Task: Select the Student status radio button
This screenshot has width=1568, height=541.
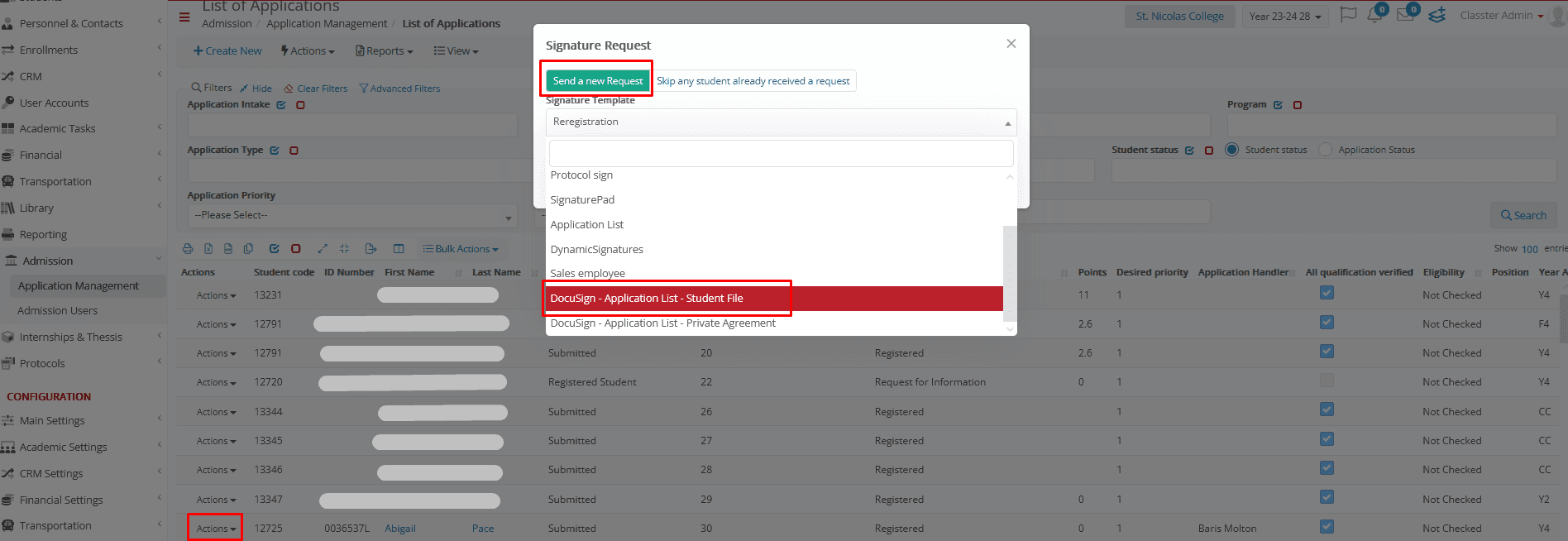Action: coord(1231,150)
